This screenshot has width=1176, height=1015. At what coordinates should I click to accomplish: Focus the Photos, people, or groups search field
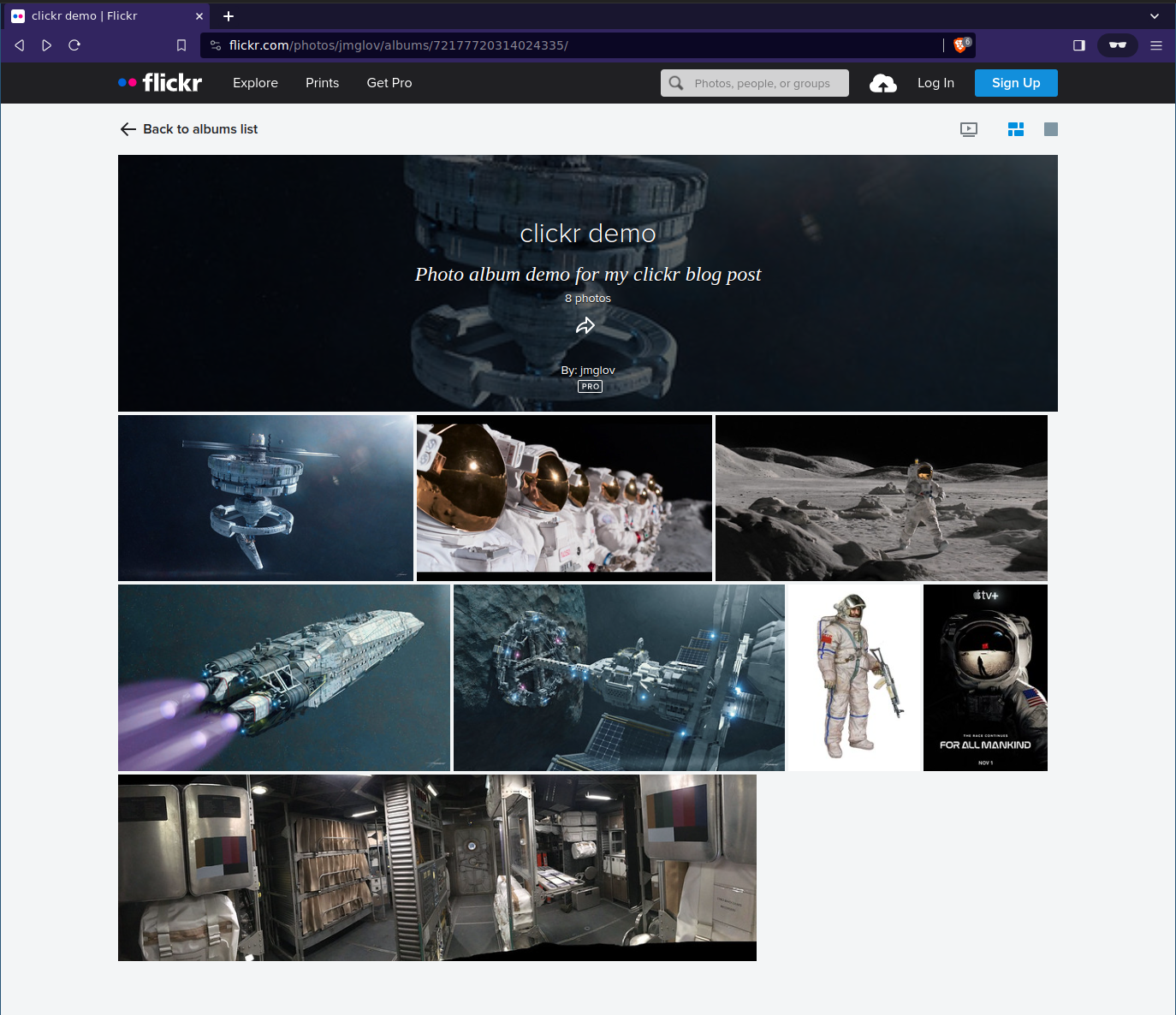click(755, 83)
